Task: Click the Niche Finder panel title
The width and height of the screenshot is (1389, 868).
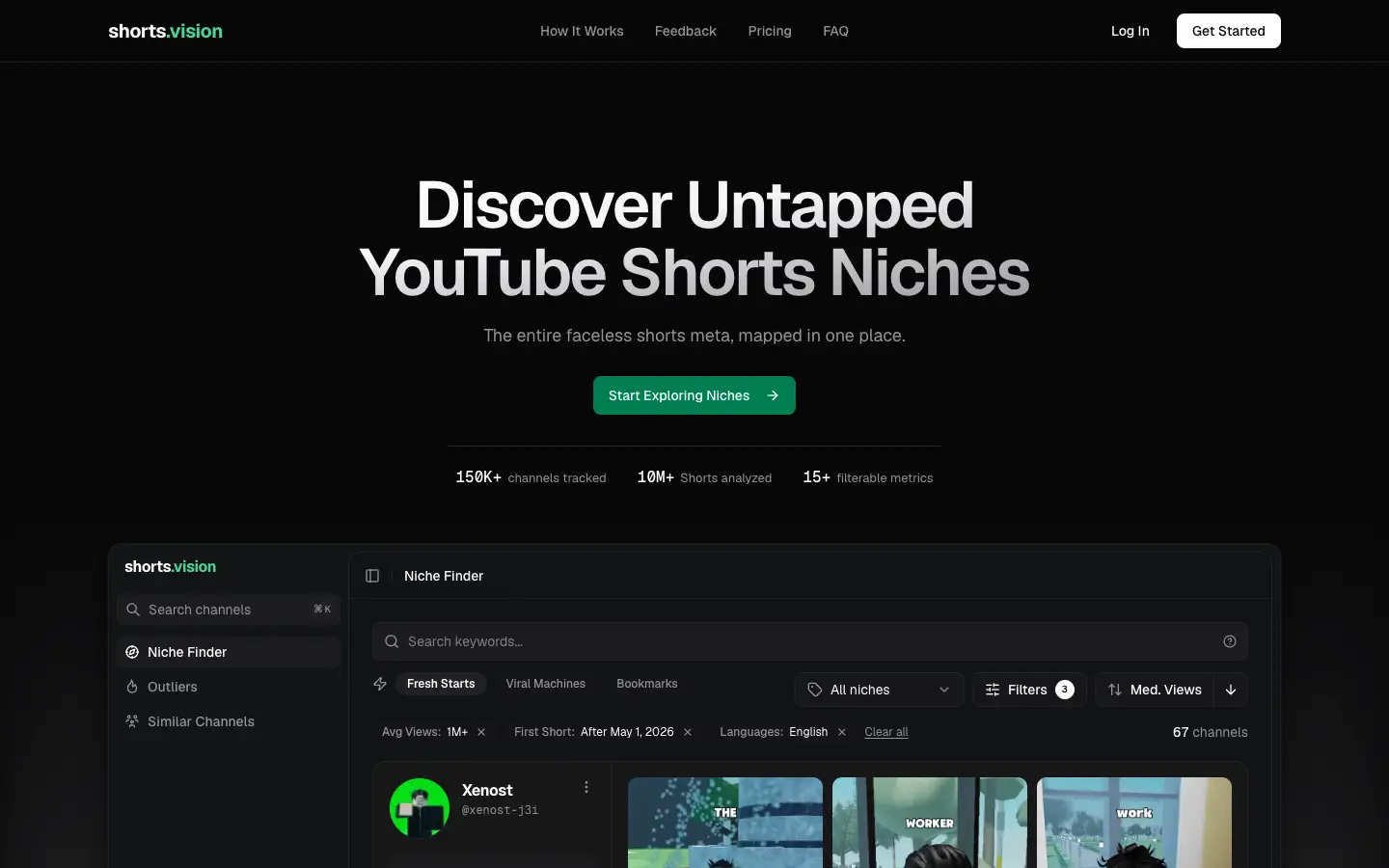Action: coord(444,576)
